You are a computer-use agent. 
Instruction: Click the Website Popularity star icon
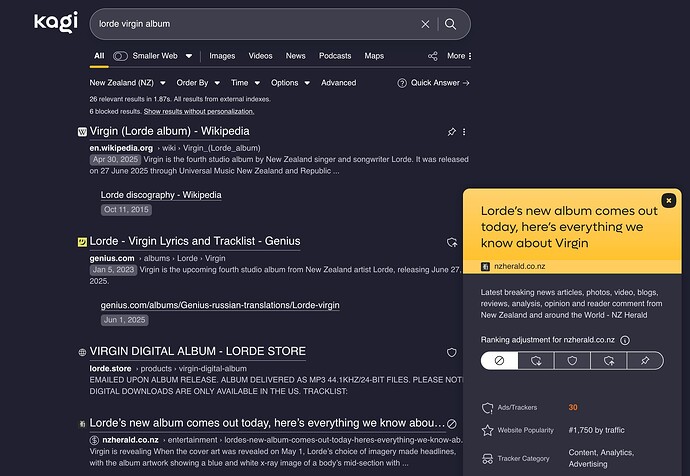tap(487, 430)
